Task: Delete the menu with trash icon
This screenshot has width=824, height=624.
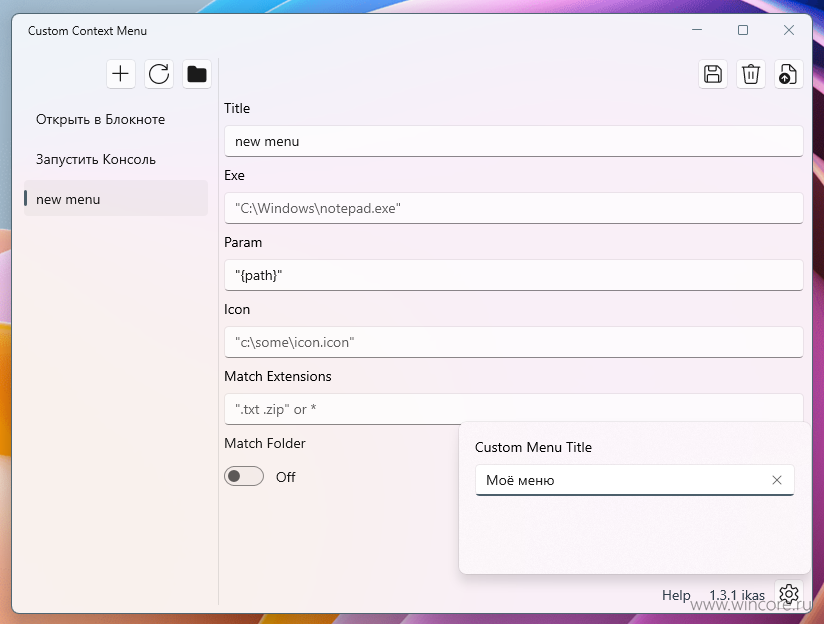Action: 750,74
